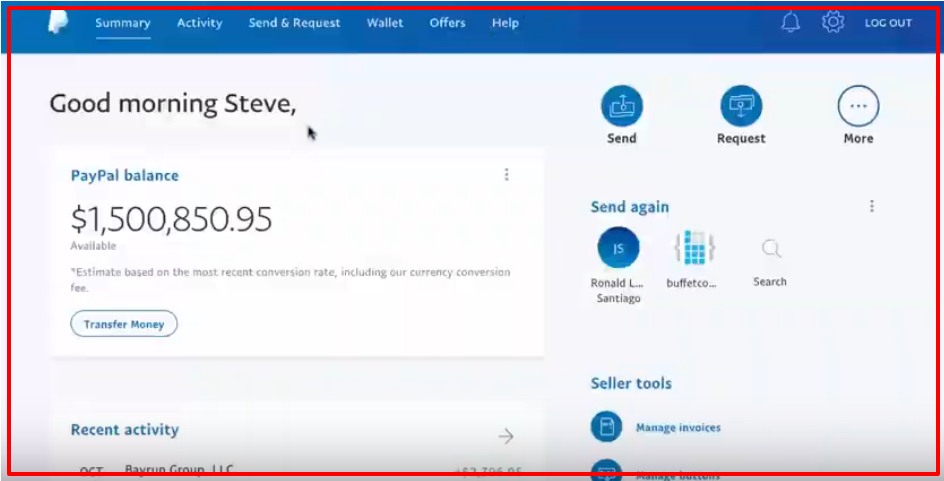Click the Transfer Money button
This screenshot has height=481, width=944.
[124, 324]
